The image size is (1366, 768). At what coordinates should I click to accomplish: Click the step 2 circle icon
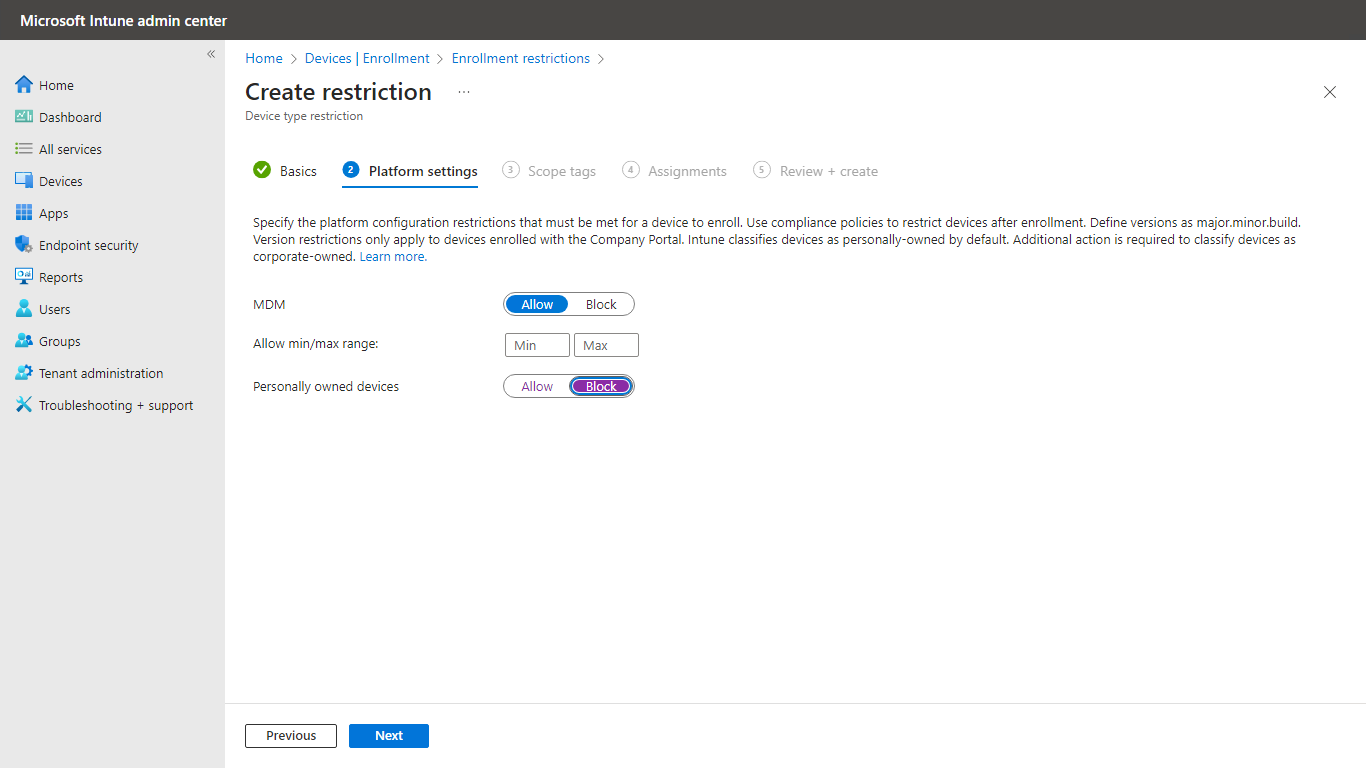click(351, 170)
